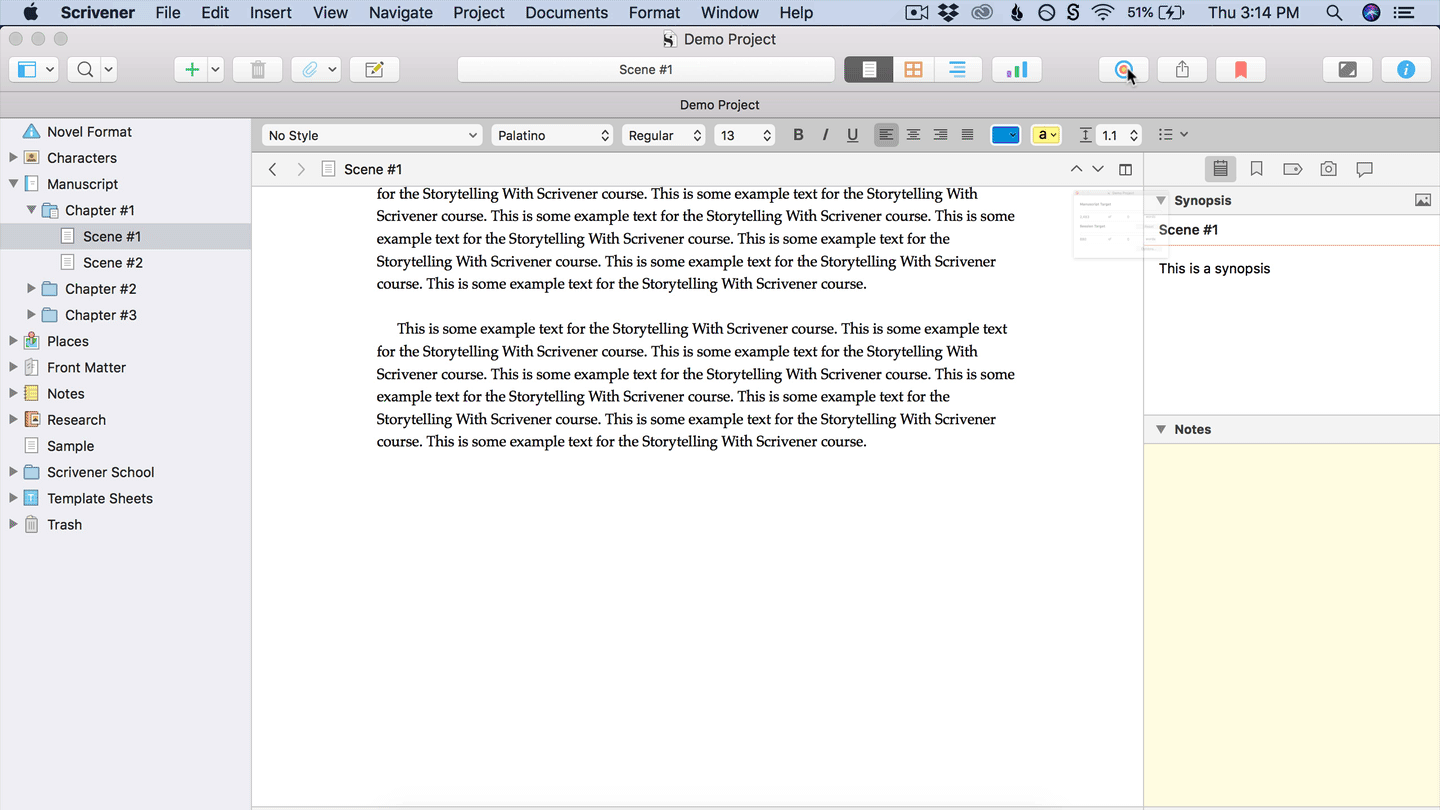Image resolution: width=1440 pixels, height=810 pixels.
Task: Toggle italic formatting
Action: (x=825, y=135)
